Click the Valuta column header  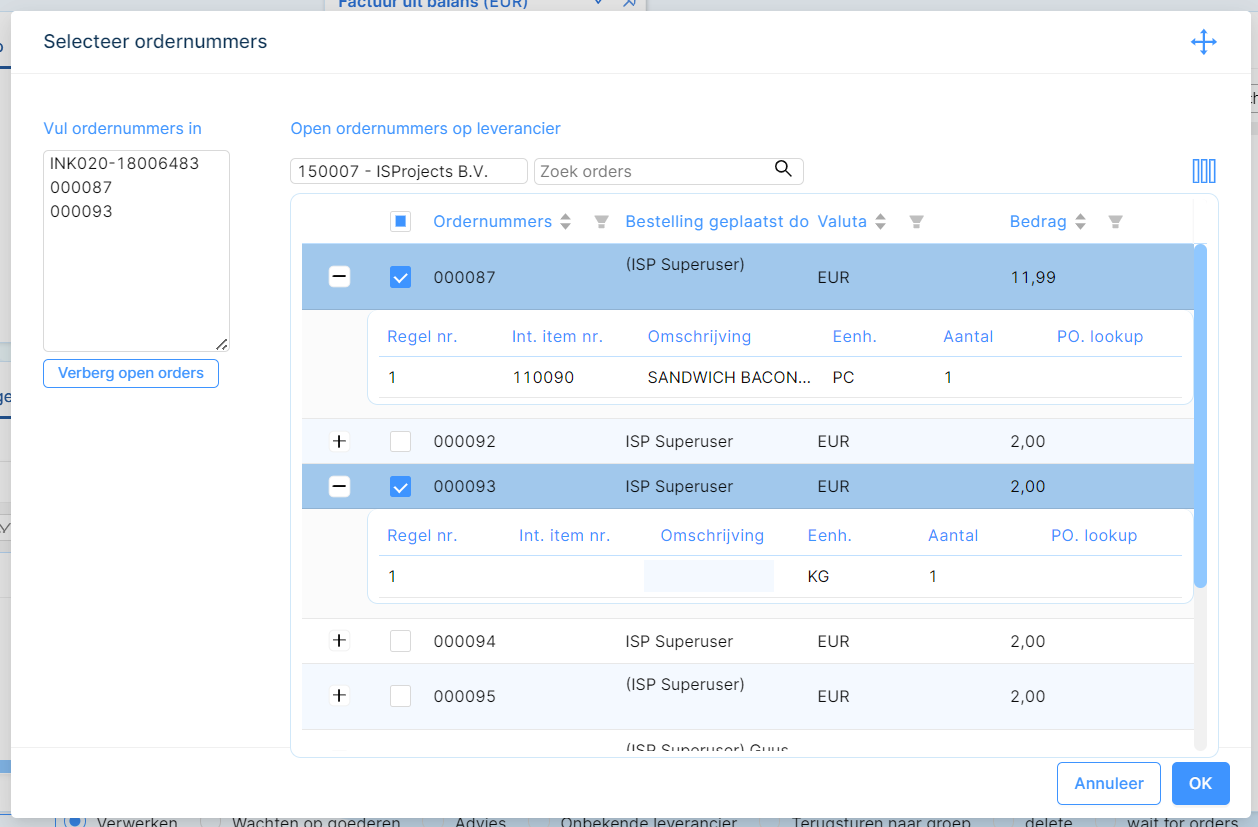[842, 222]
